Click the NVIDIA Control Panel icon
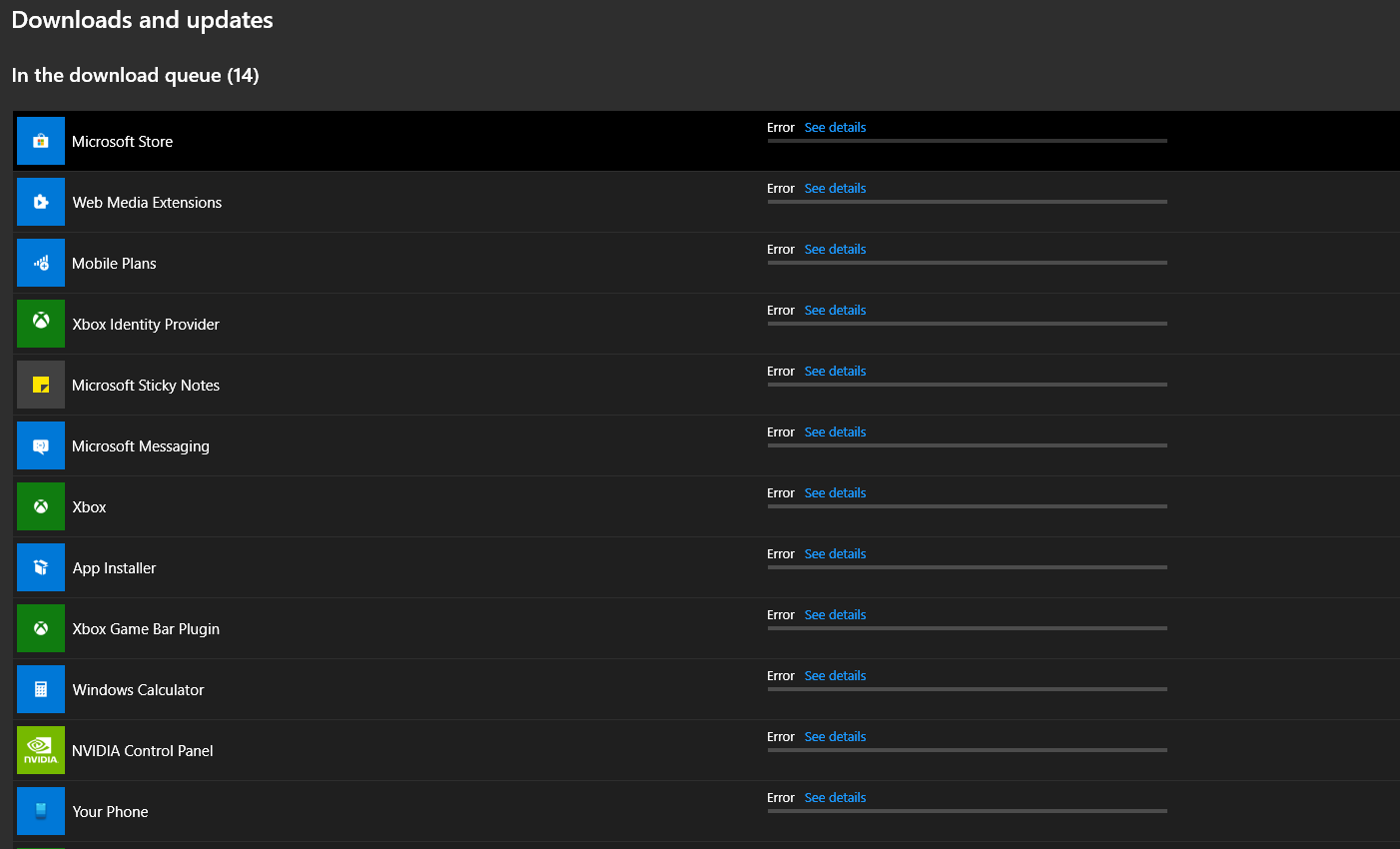 tap(40, 750)
